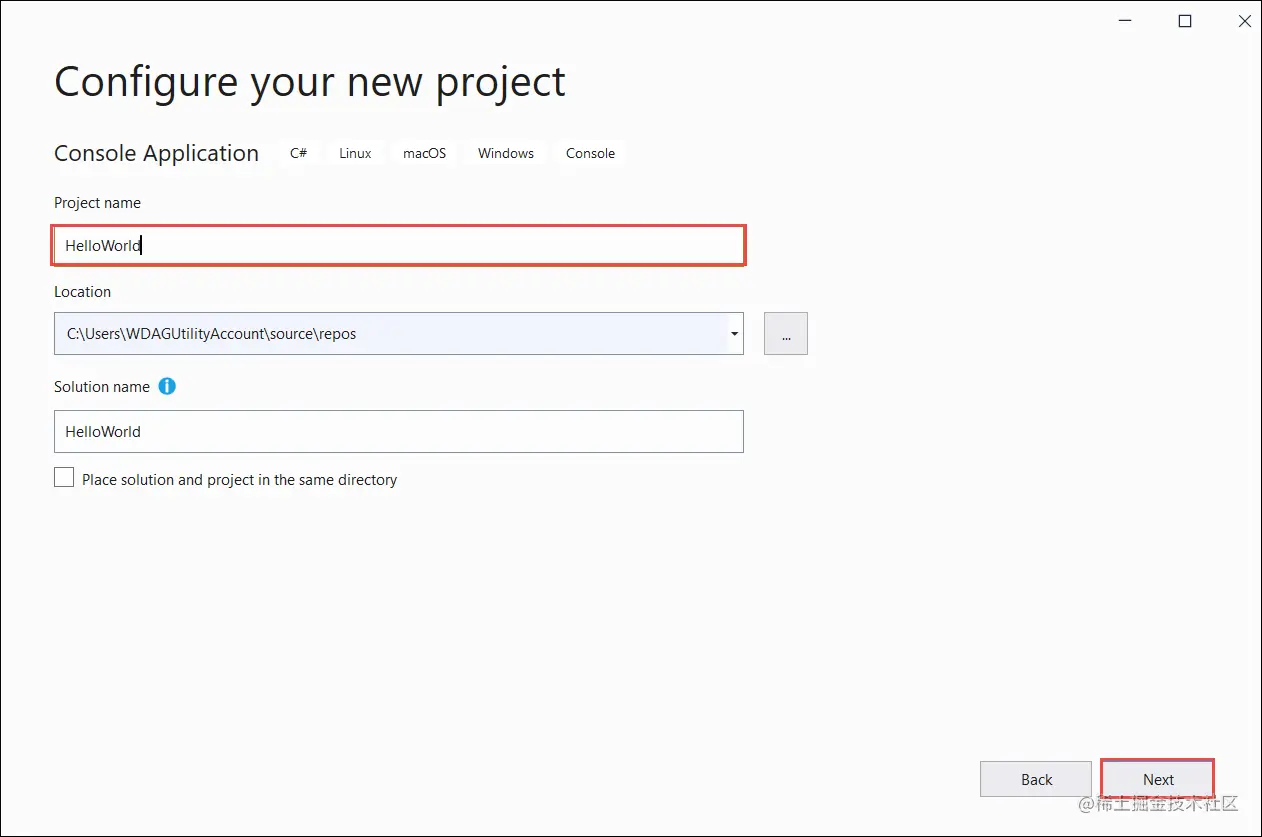1262x837 pixels.
Task: Click the browse ellipsis button for Location
Action: coord(785,333)
